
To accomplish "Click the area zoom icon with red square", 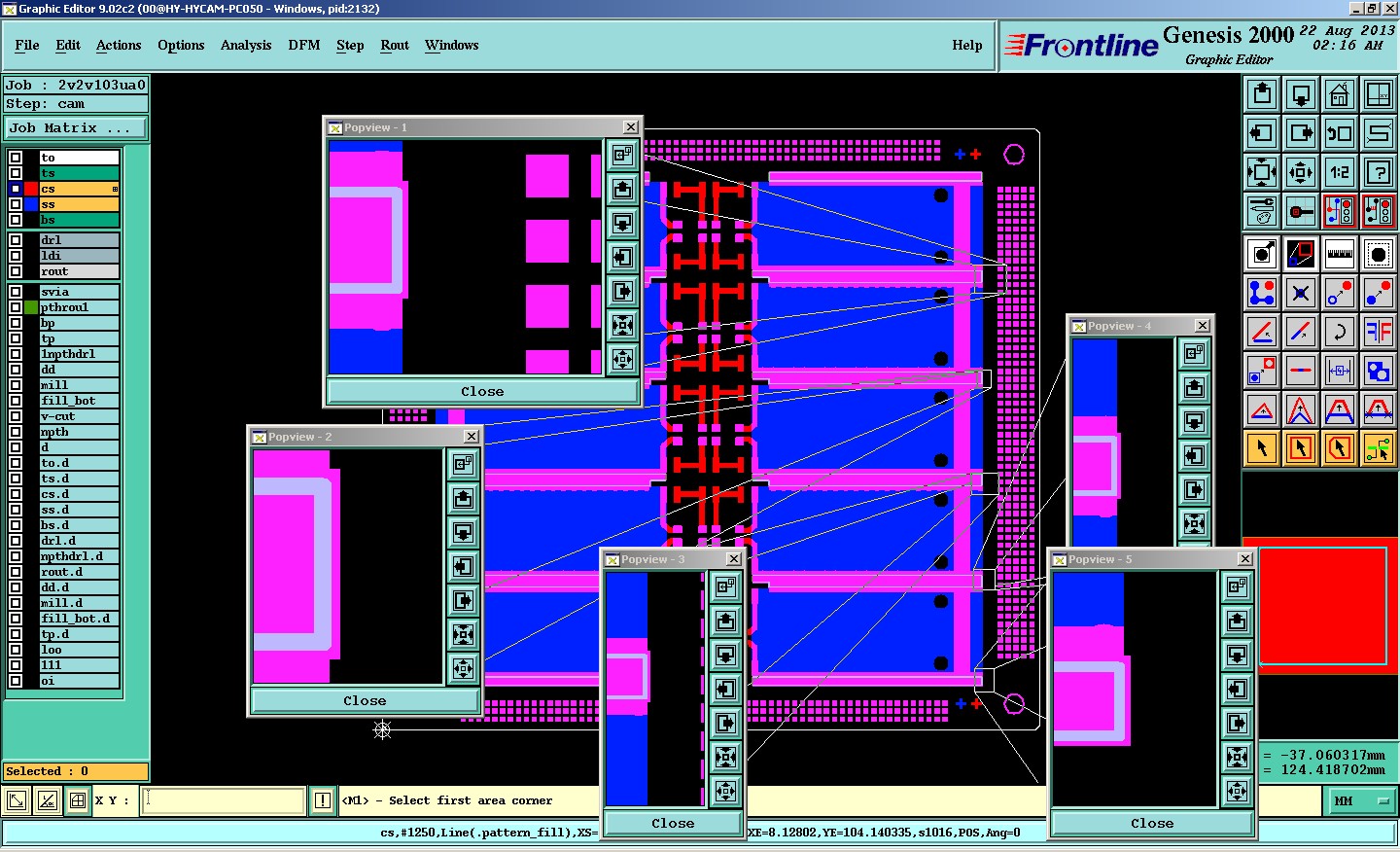I will [1301, 254].
